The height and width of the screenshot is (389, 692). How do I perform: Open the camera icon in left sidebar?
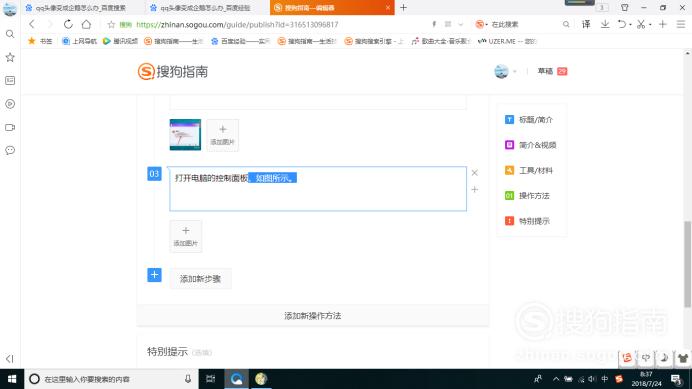point(10,127)
